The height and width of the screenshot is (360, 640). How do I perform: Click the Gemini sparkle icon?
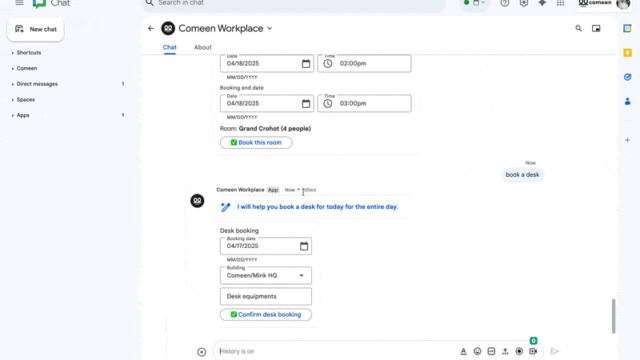tap(542, 3)
